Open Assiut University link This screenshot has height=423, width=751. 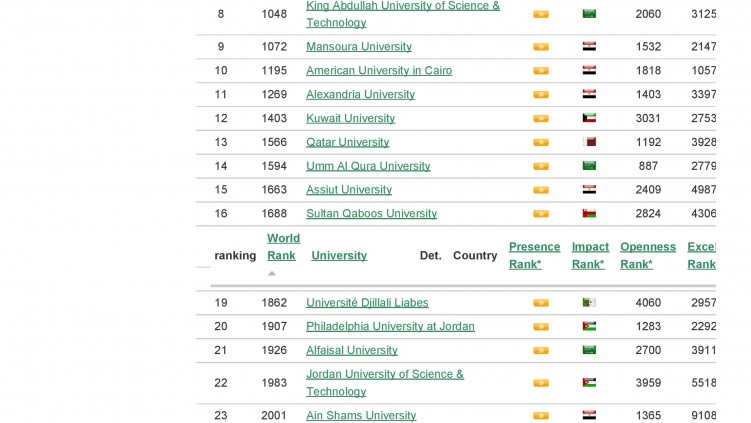[x=349, y=190]
